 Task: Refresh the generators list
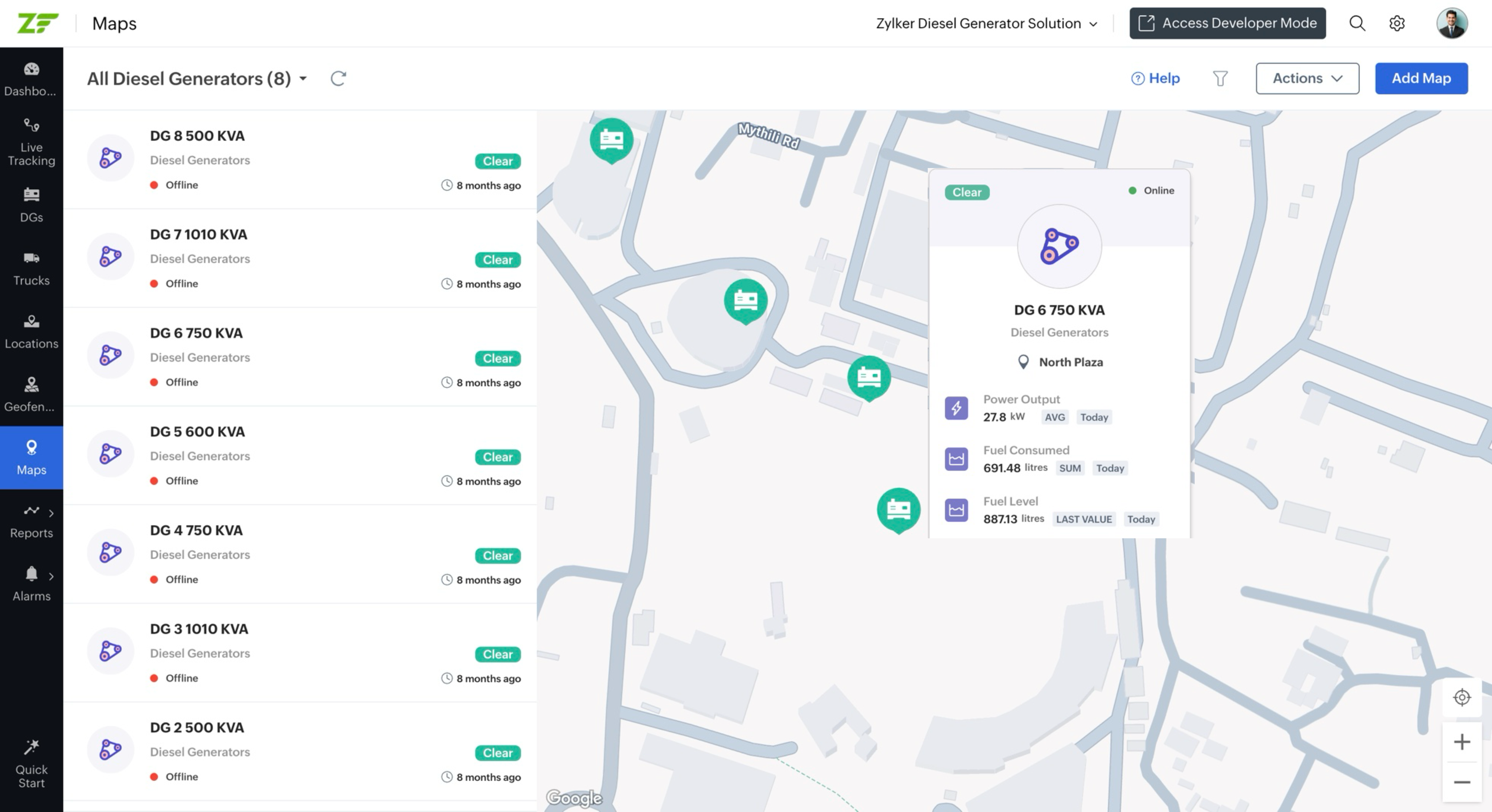point(338,78)
